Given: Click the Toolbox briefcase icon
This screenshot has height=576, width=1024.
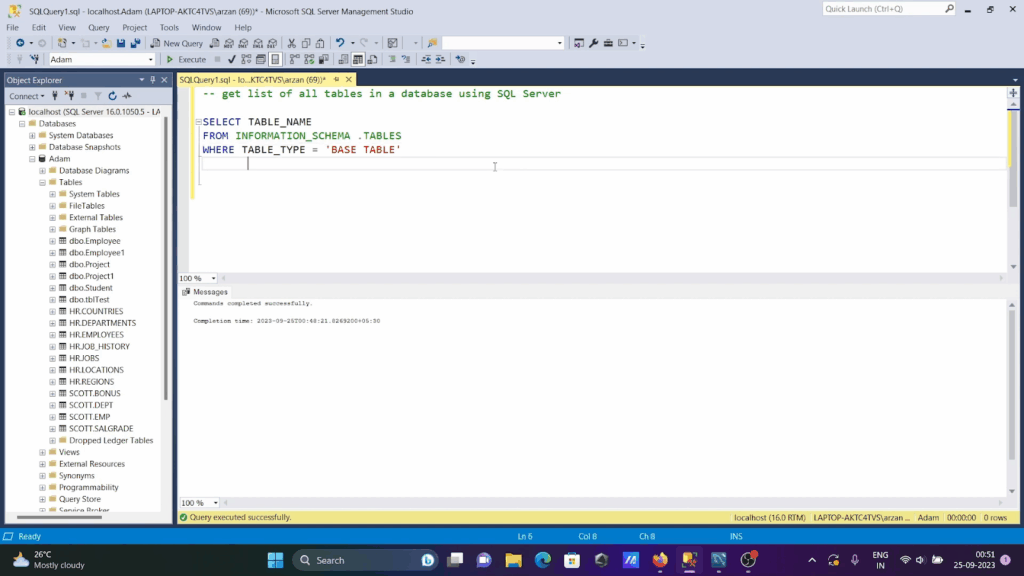Looking at the screenshot, I should pyautogui.click(x=608, y=43).
